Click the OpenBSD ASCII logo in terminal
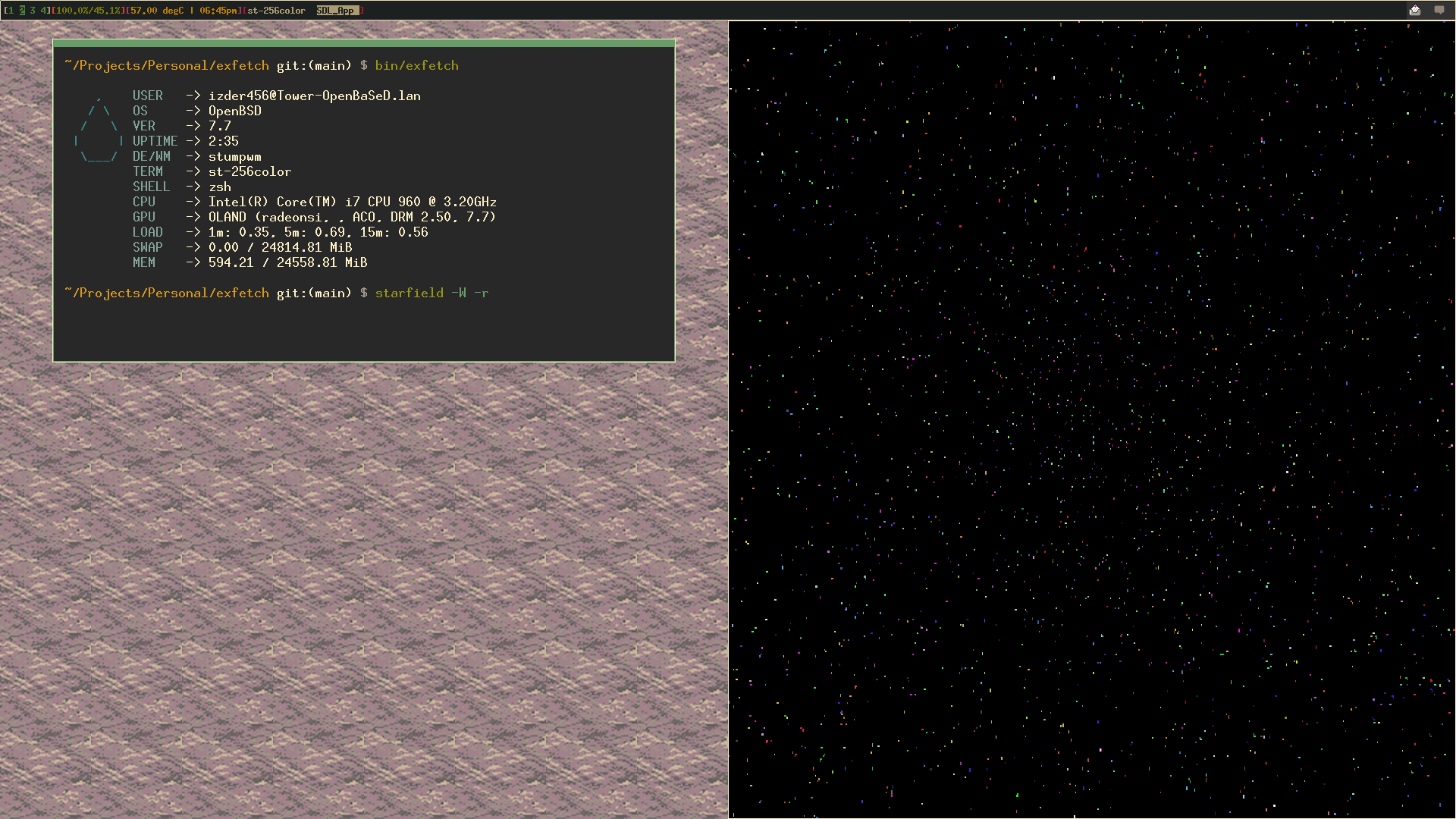The height and width of the screenshot is (819, 1456). [x=99, y=129]
